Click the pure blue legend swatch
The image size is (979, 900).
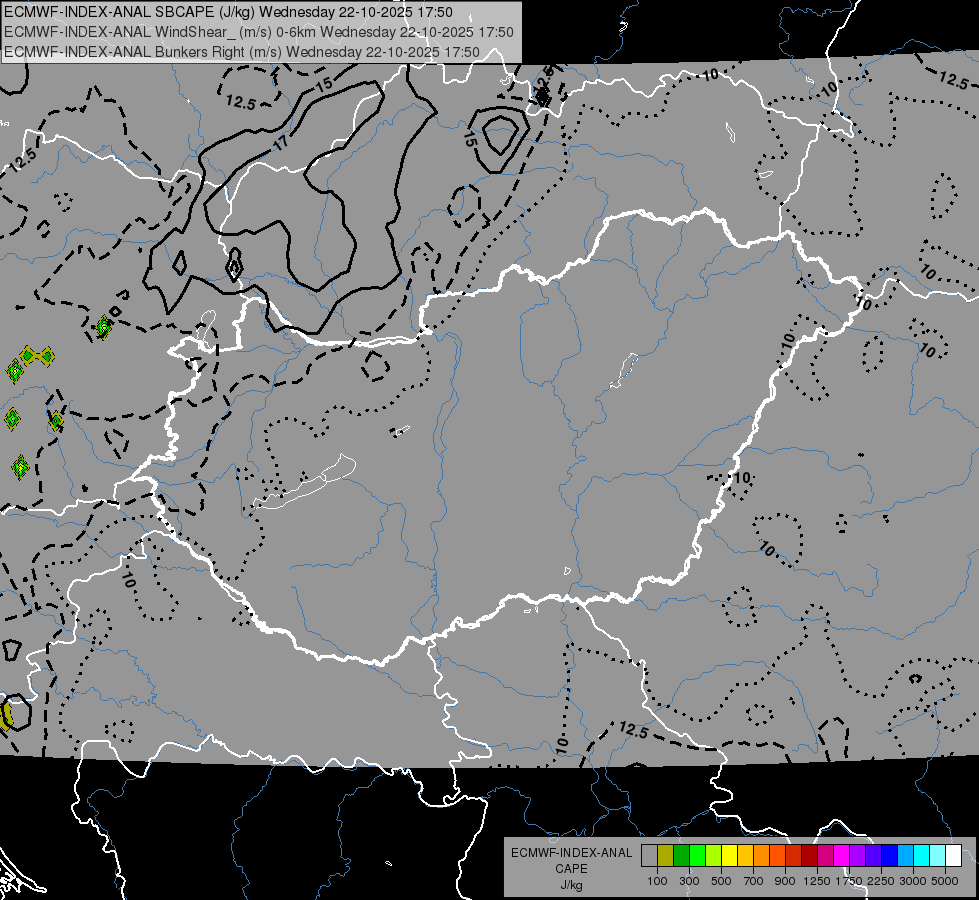[889, 855]
